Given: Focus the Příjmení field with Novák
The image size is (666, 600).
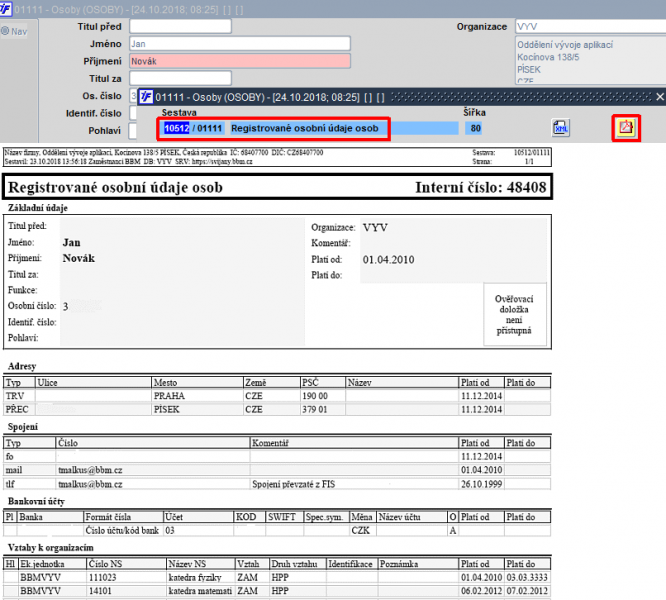Looking at the screenshot, I should click(x=240, y=61).
